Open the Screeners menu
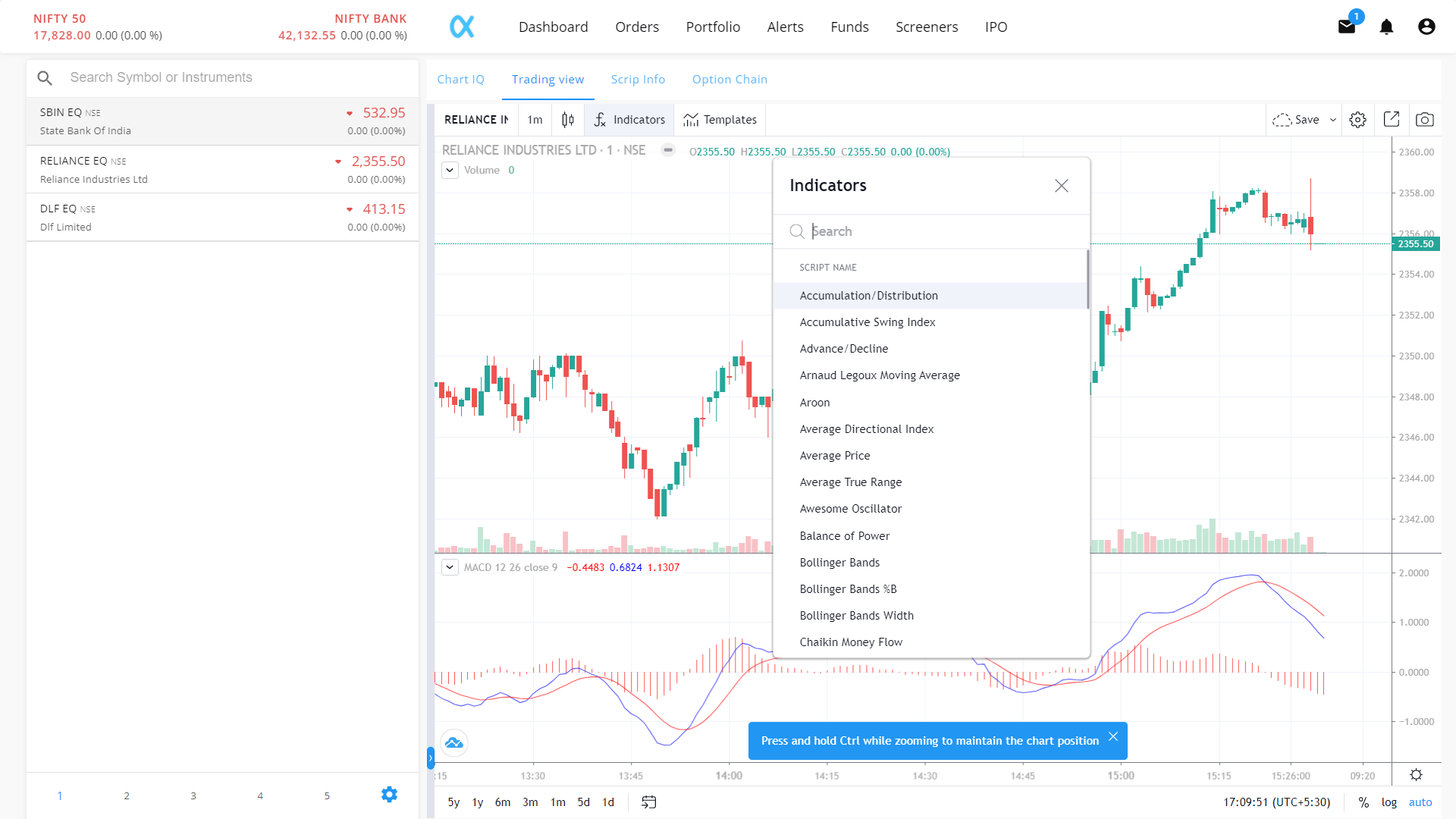Image resolution: width=1456 pixels, height=819 pixels. point(927,27)
